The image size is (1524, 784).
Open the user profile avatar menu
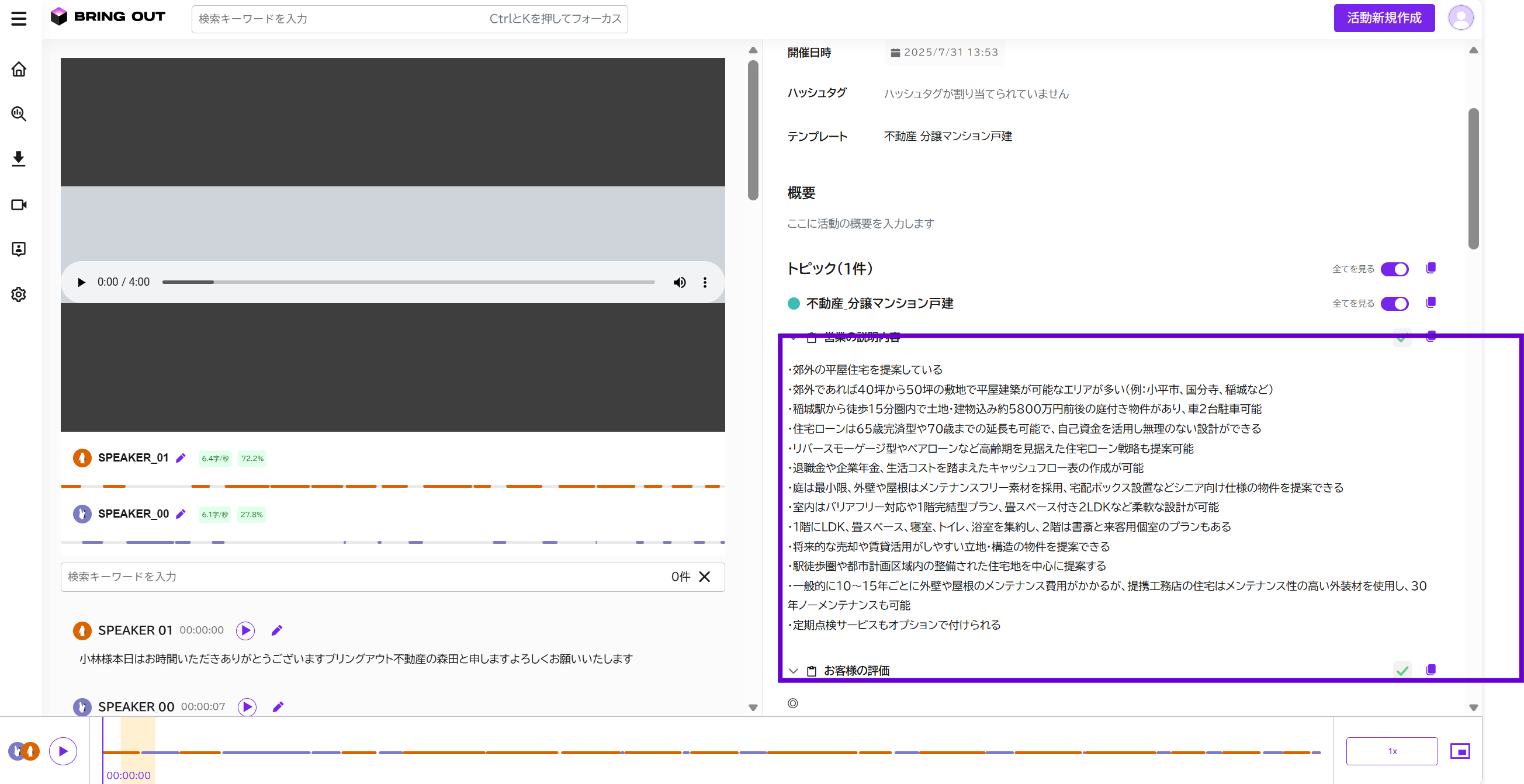[1461, 18]
